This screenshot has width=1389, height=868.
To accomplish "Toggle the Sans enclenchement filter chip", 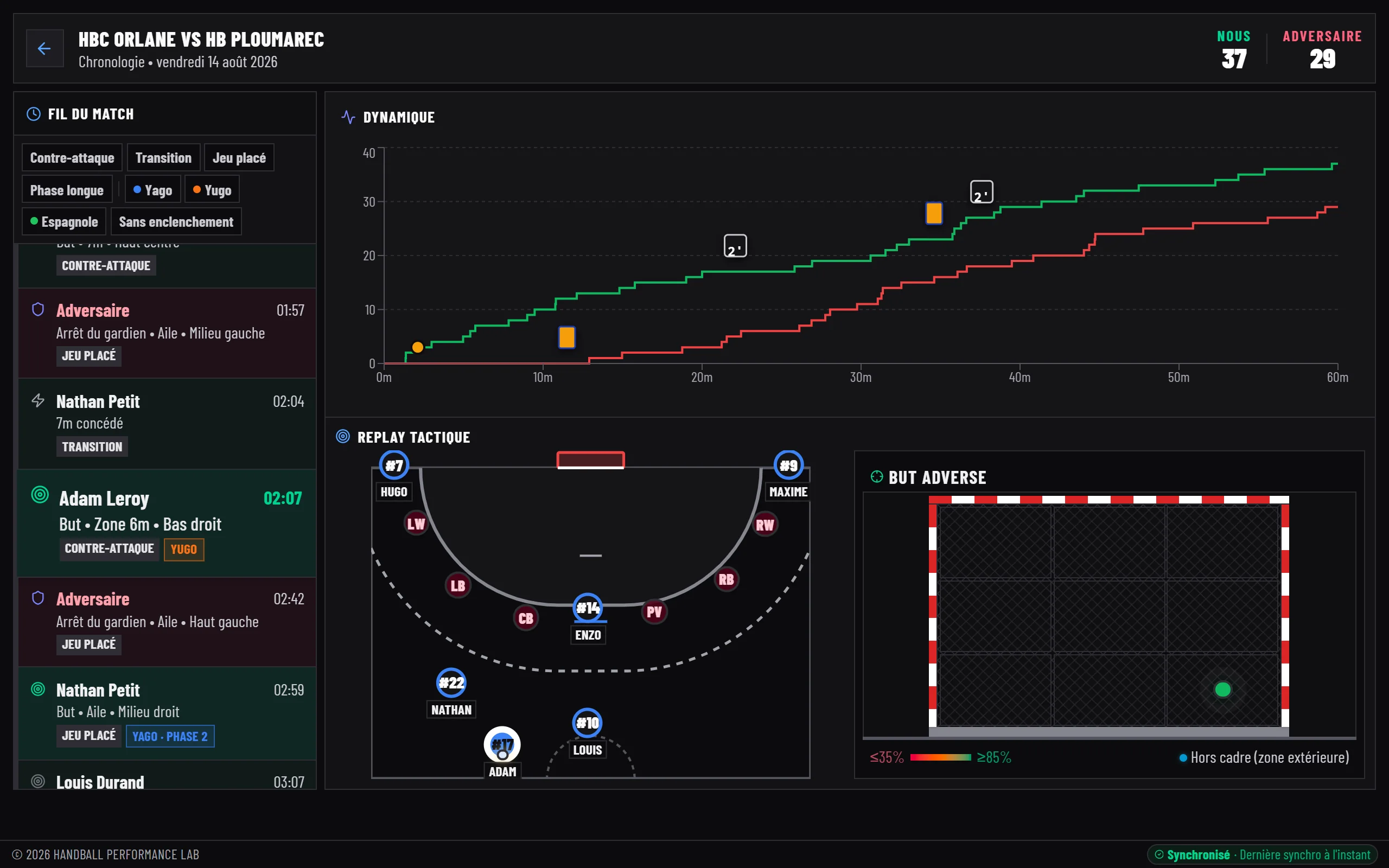I will pyautogui.click(x=176, y=221).
